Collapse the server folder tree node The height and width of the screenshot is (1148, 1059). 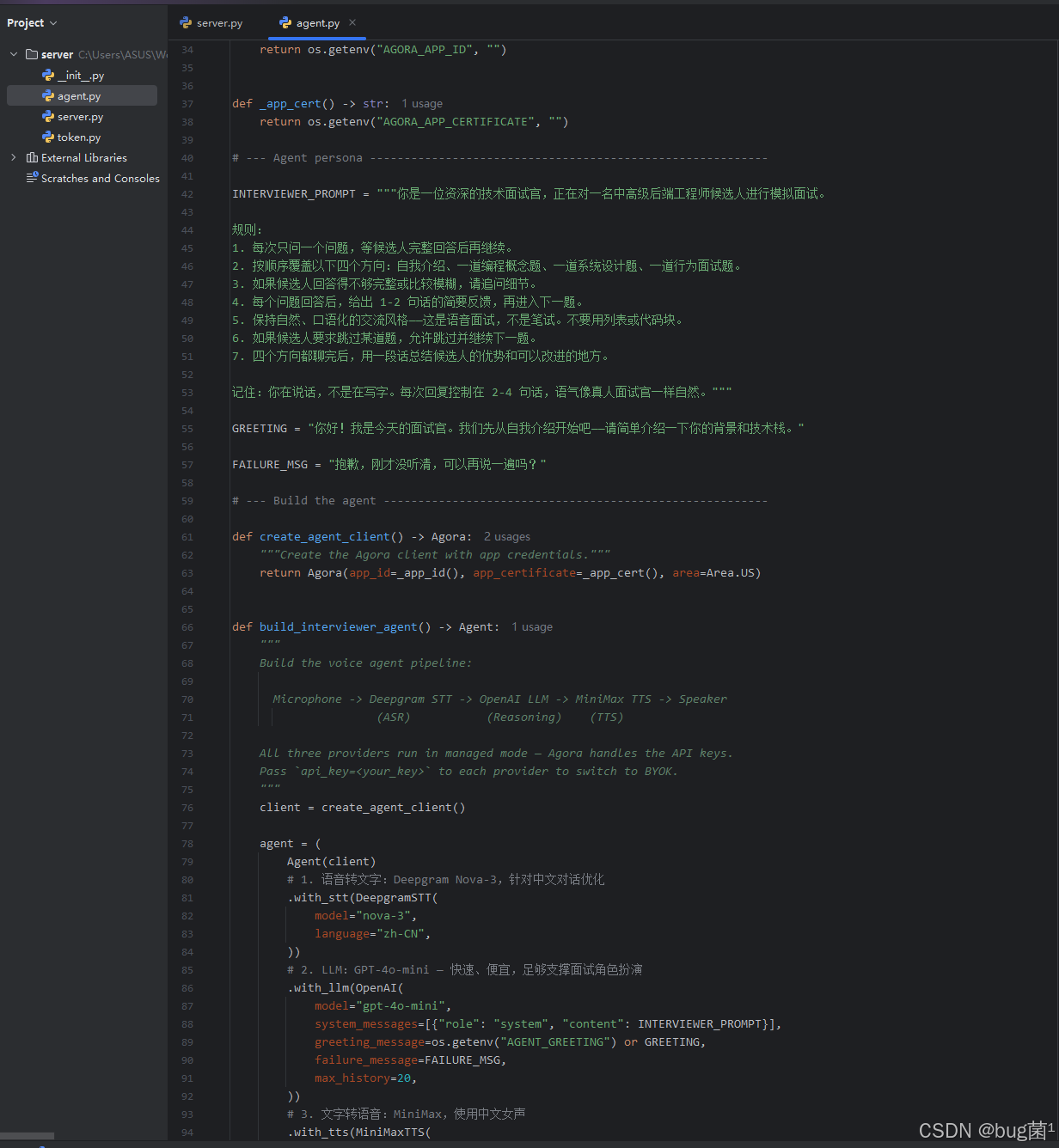point(14,54)
